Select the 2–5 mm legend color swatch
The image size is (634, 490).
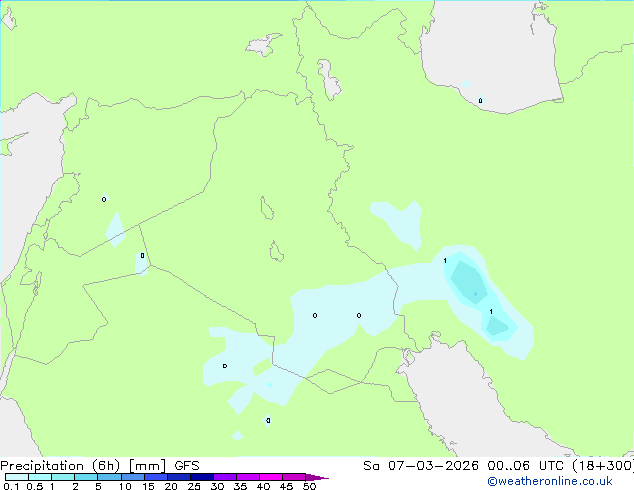pyautogui.click(x=86, y=477)
